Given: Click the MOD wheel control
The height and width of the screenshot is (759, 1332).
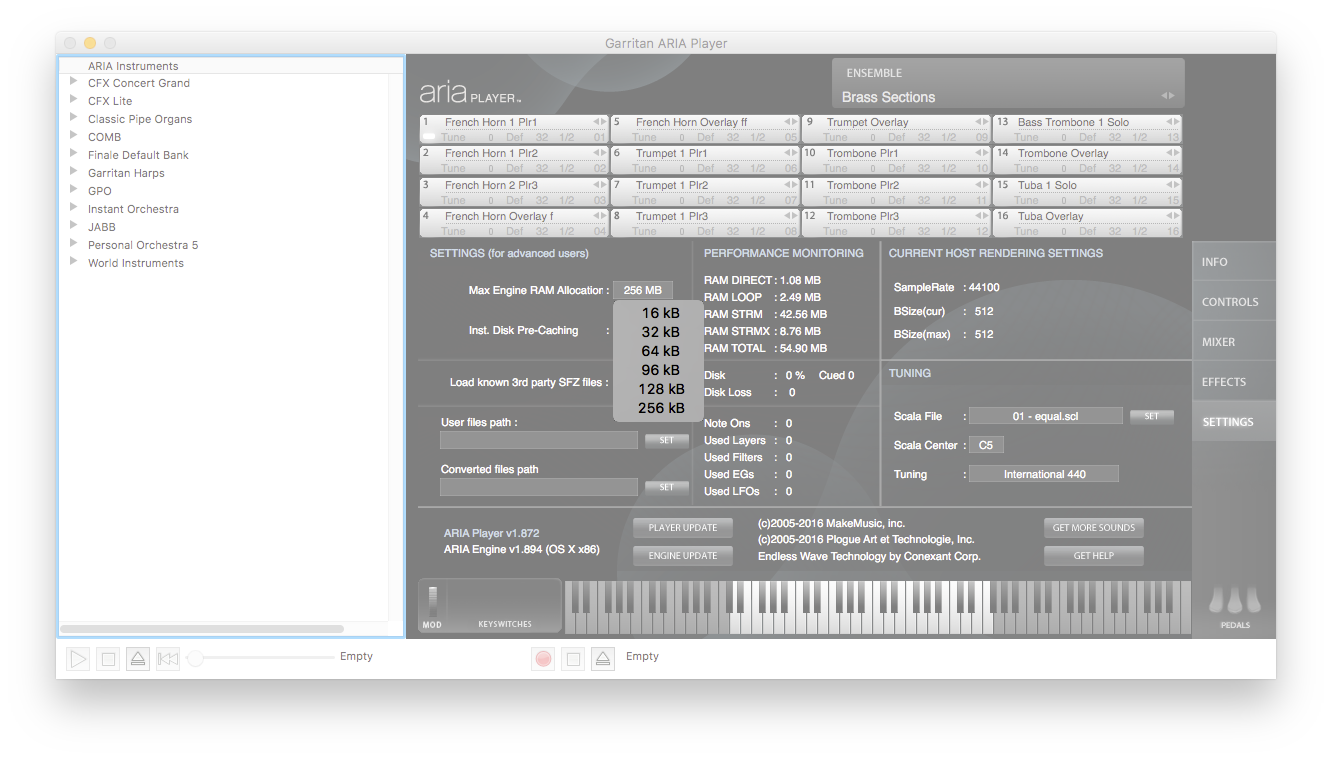Looking at the screenshot, I should point(432,601).
